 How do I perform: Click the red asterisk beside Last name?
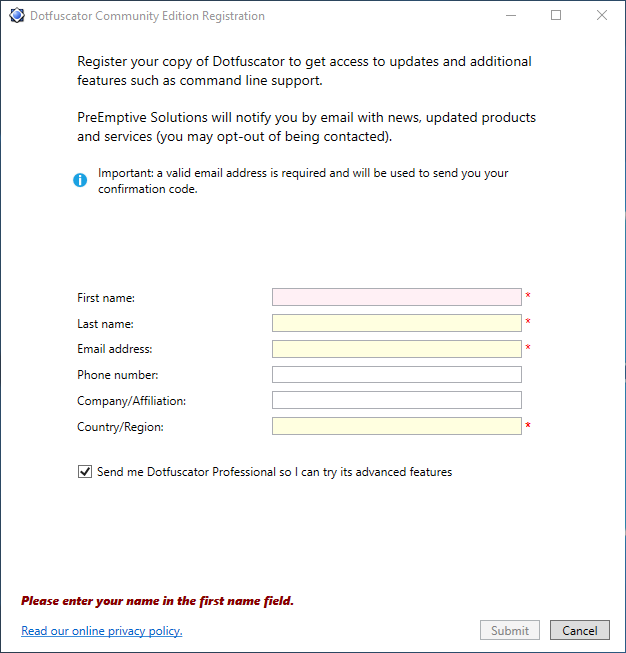click(528, 321)
